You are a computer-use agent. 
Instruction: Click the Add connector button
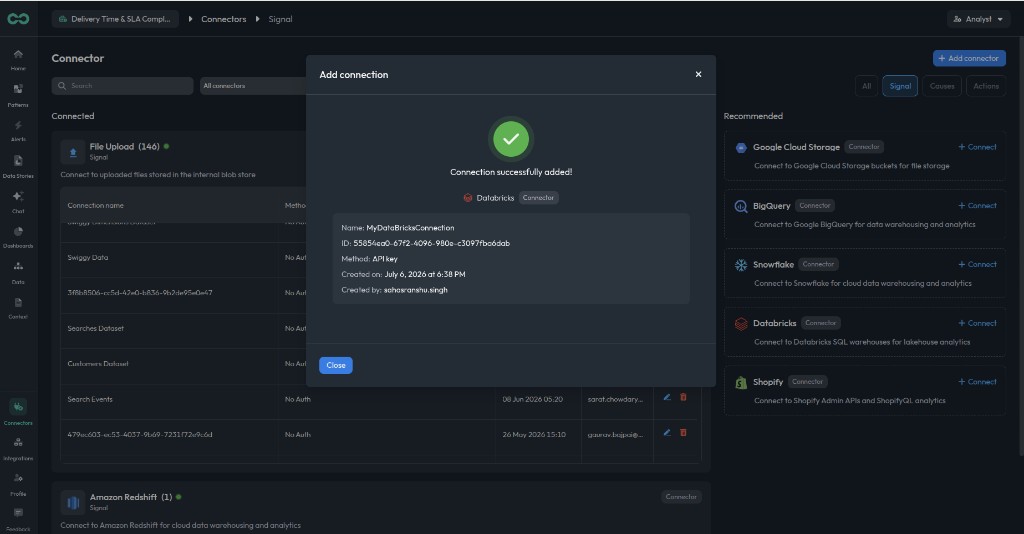pos(969,58)
